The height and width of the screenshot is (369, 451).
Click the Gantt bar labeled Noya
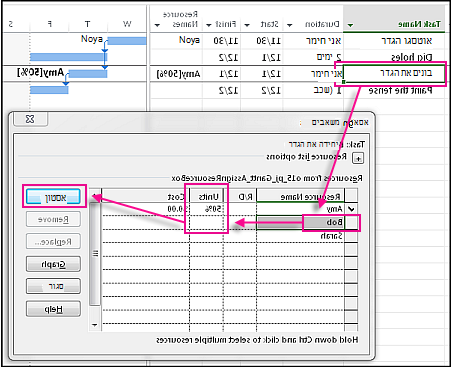(127, 41)
